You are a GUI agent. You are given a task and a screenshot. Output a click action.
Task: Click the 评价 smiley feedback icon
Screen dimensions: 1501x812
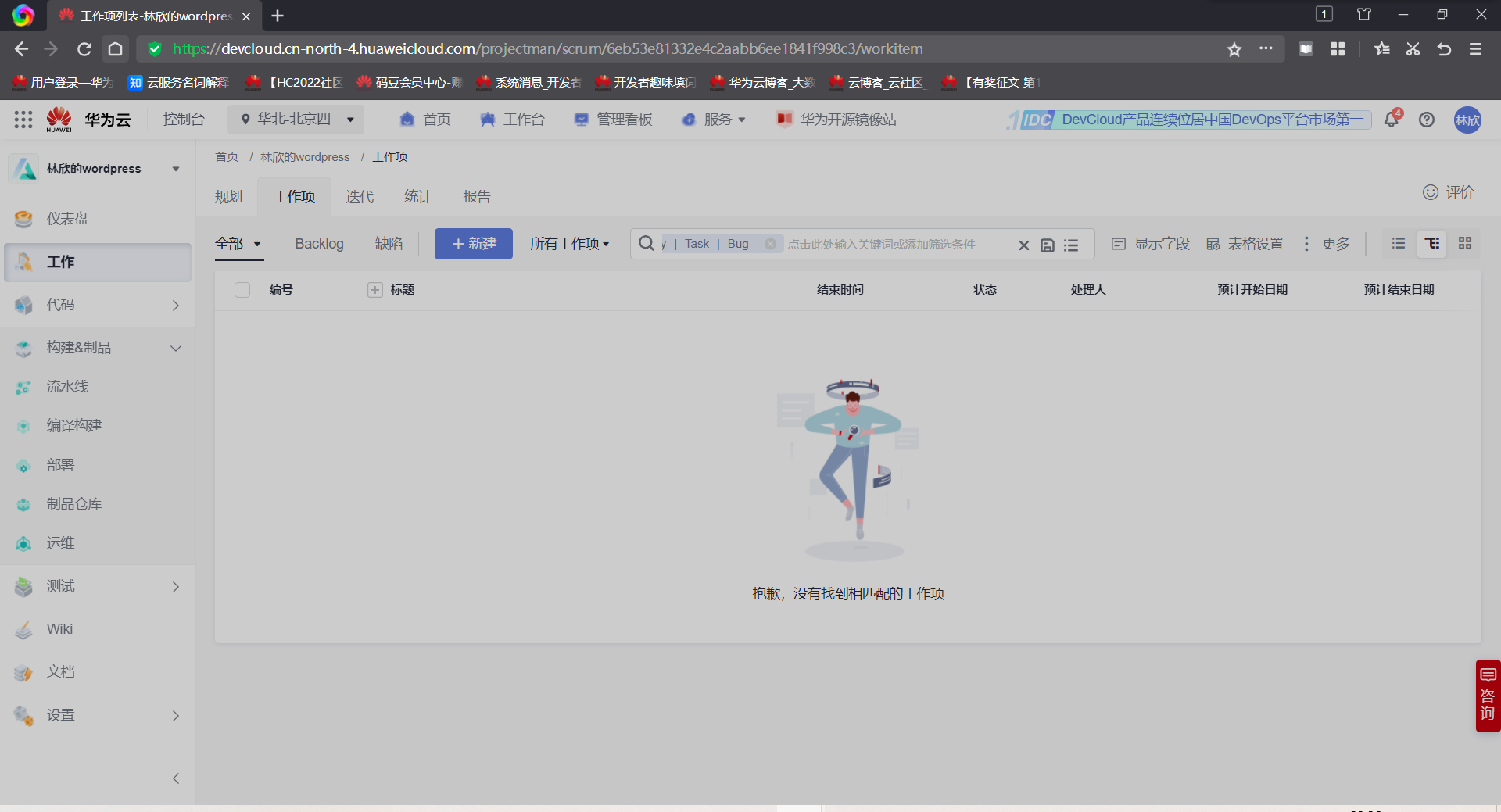pos(1430,192)
